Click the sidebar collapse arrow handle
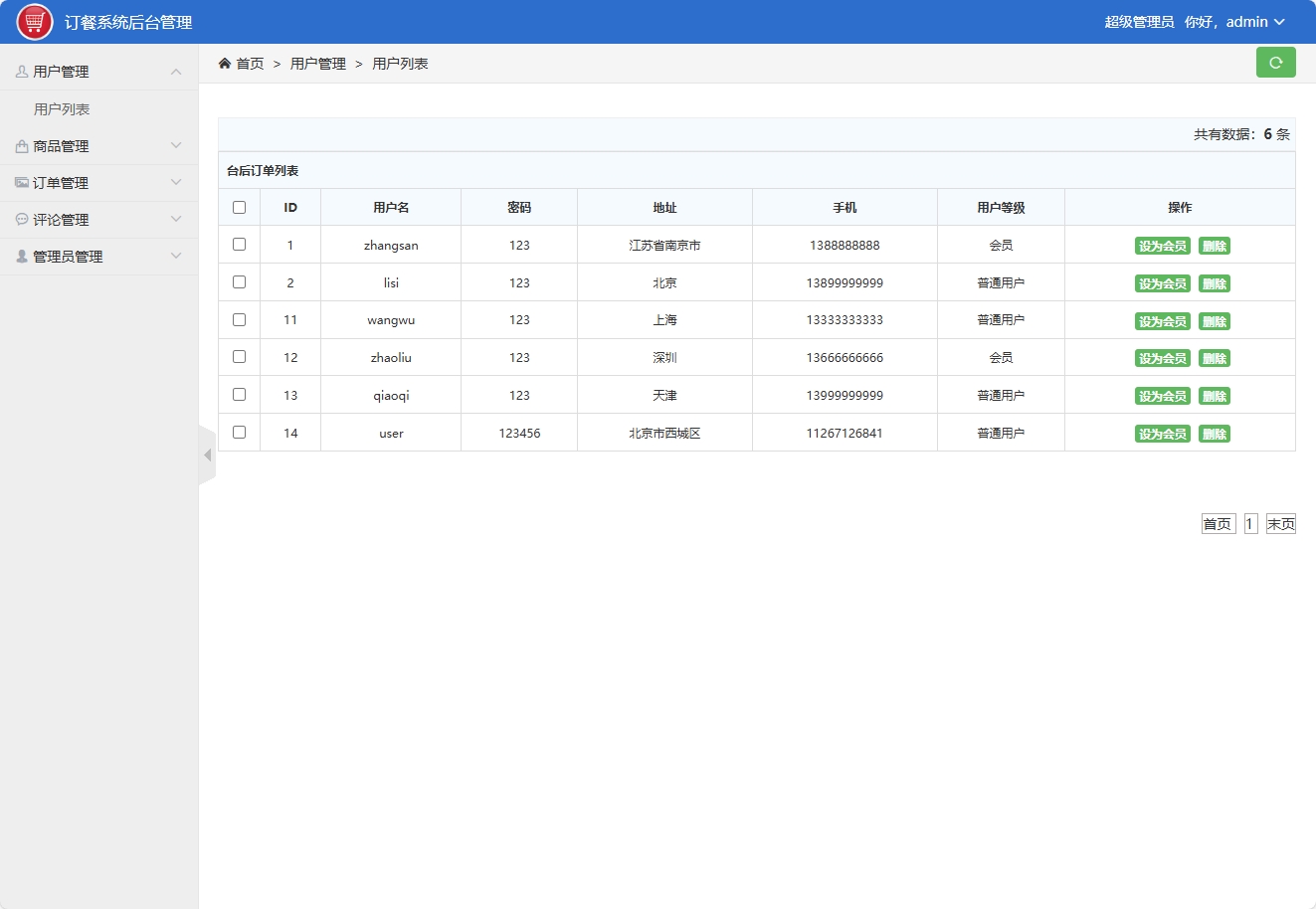Viewport: 1316px width, 909px height. 207,454
